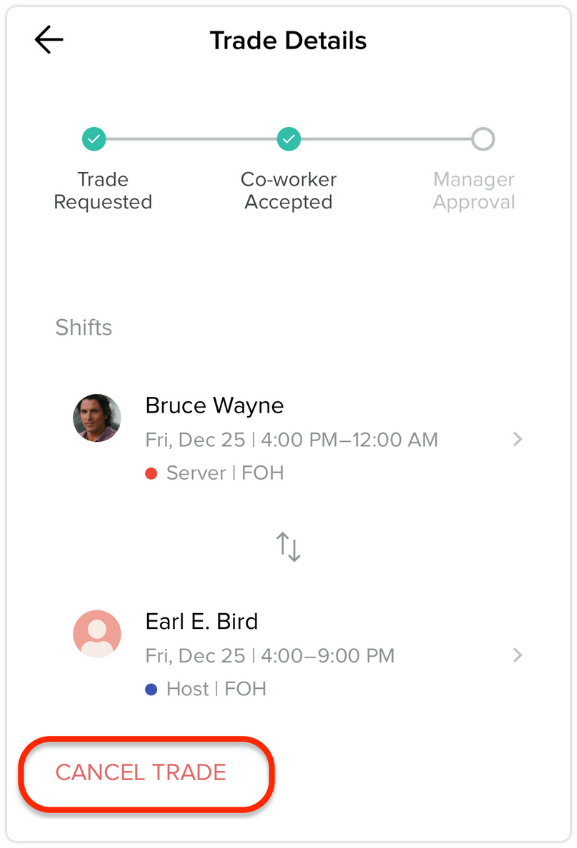Open Bruce Wayne's profile photo
This screenshot has width=577, height=848.
coord(97,418)
